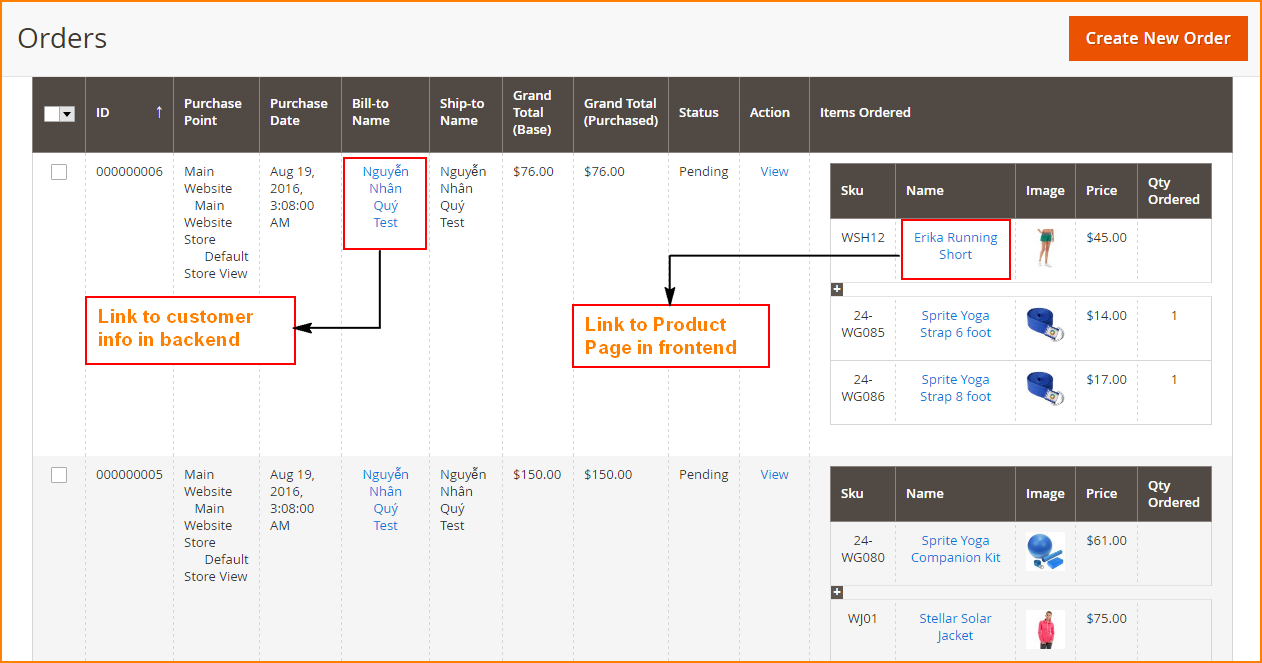Open the Sprite Yoga Companion Kit link
This screenshot has width=1262, height=663.
(955, 549)
